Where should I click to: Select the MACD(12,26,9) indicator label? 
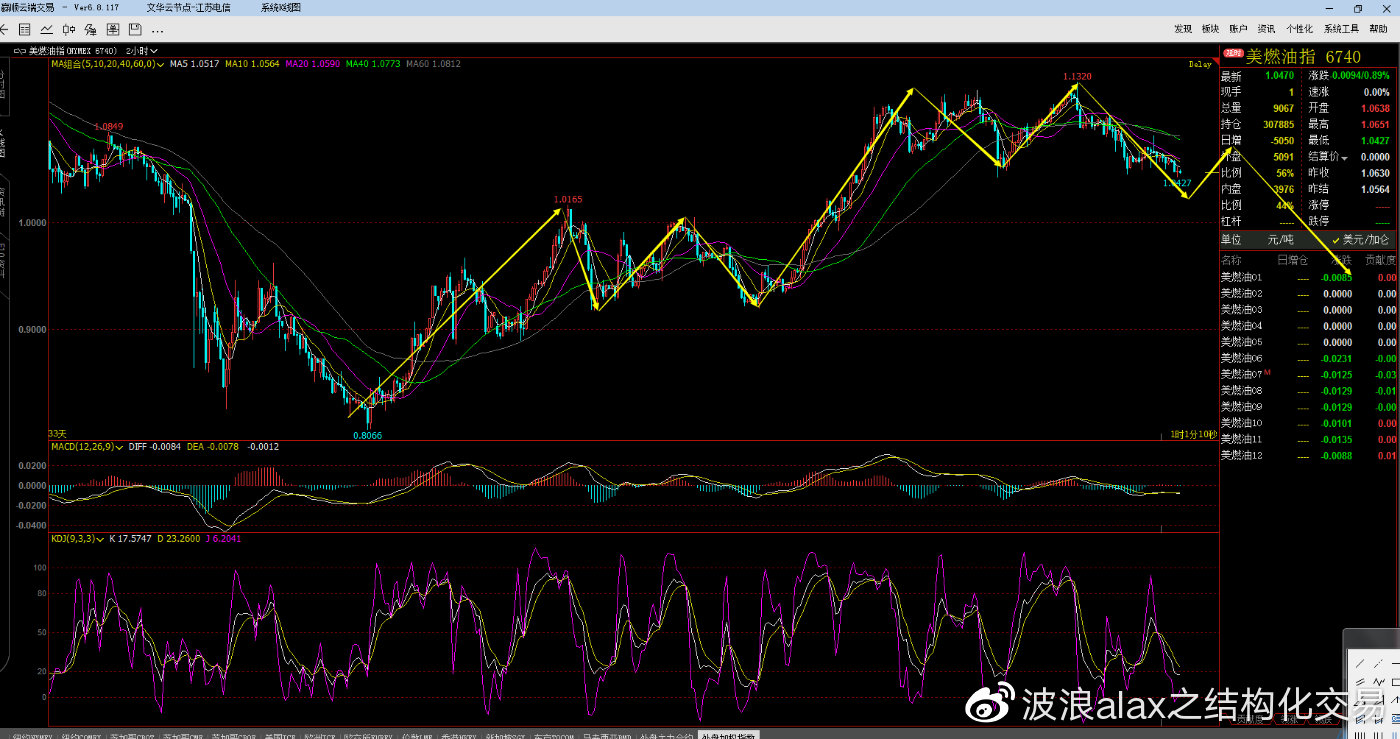[81, 447]
